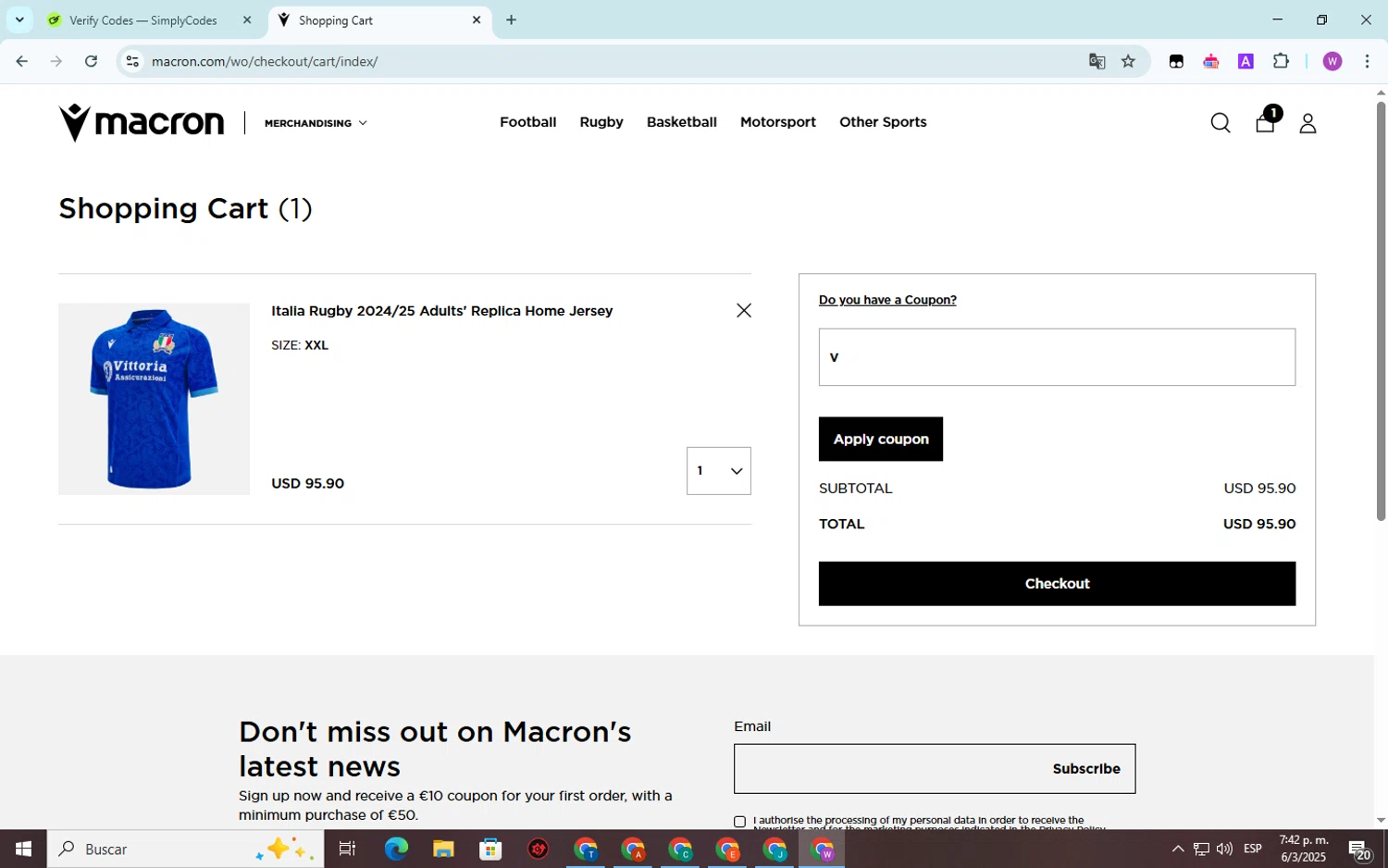1388x868 pixels.
Task: Click the page vertical scrollbar
Action: tap(1381, 310)
